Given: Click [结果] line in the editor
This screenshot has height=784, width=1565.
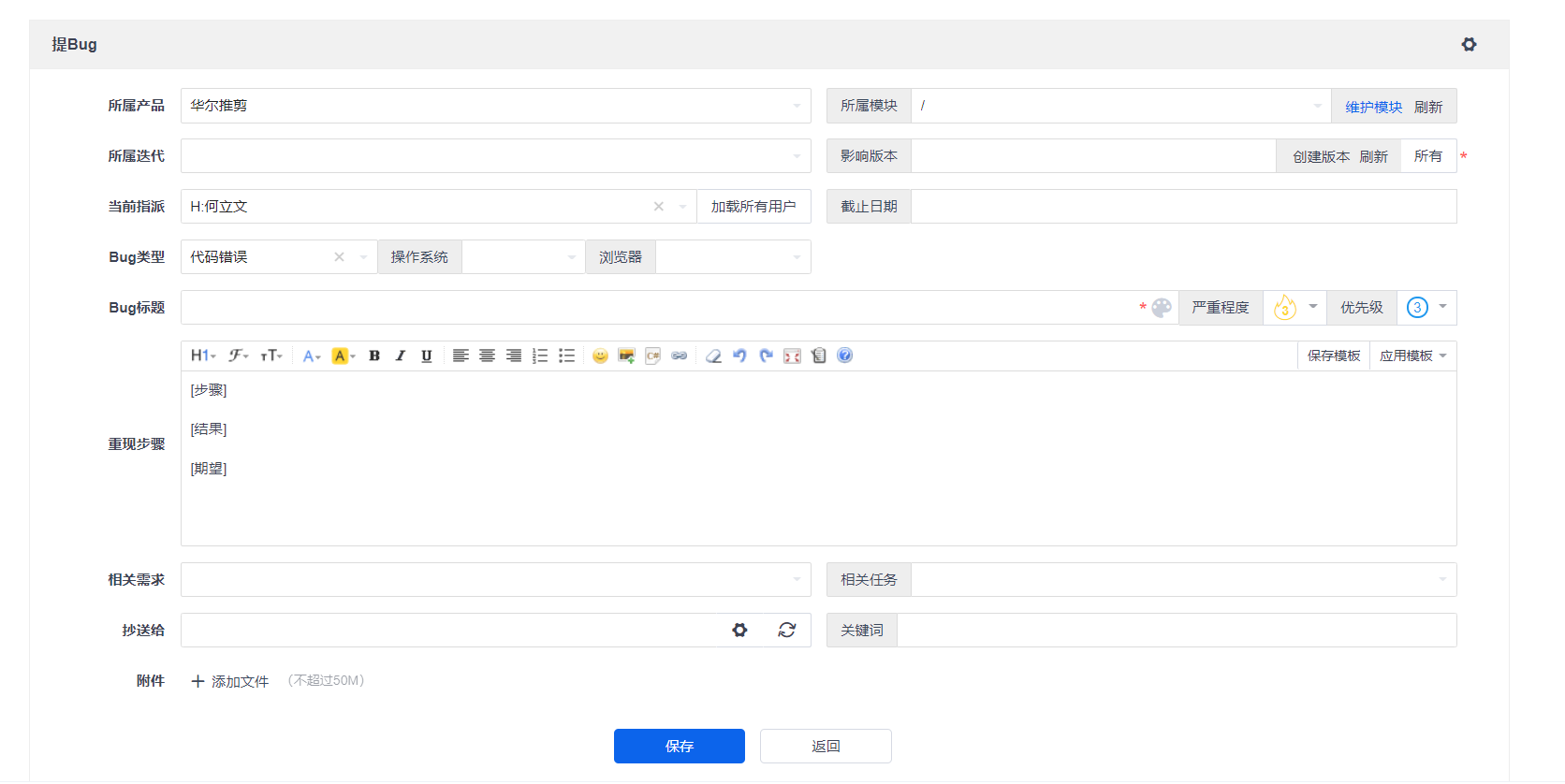Looking at the screenshot, I should click(x=209, y=429).
